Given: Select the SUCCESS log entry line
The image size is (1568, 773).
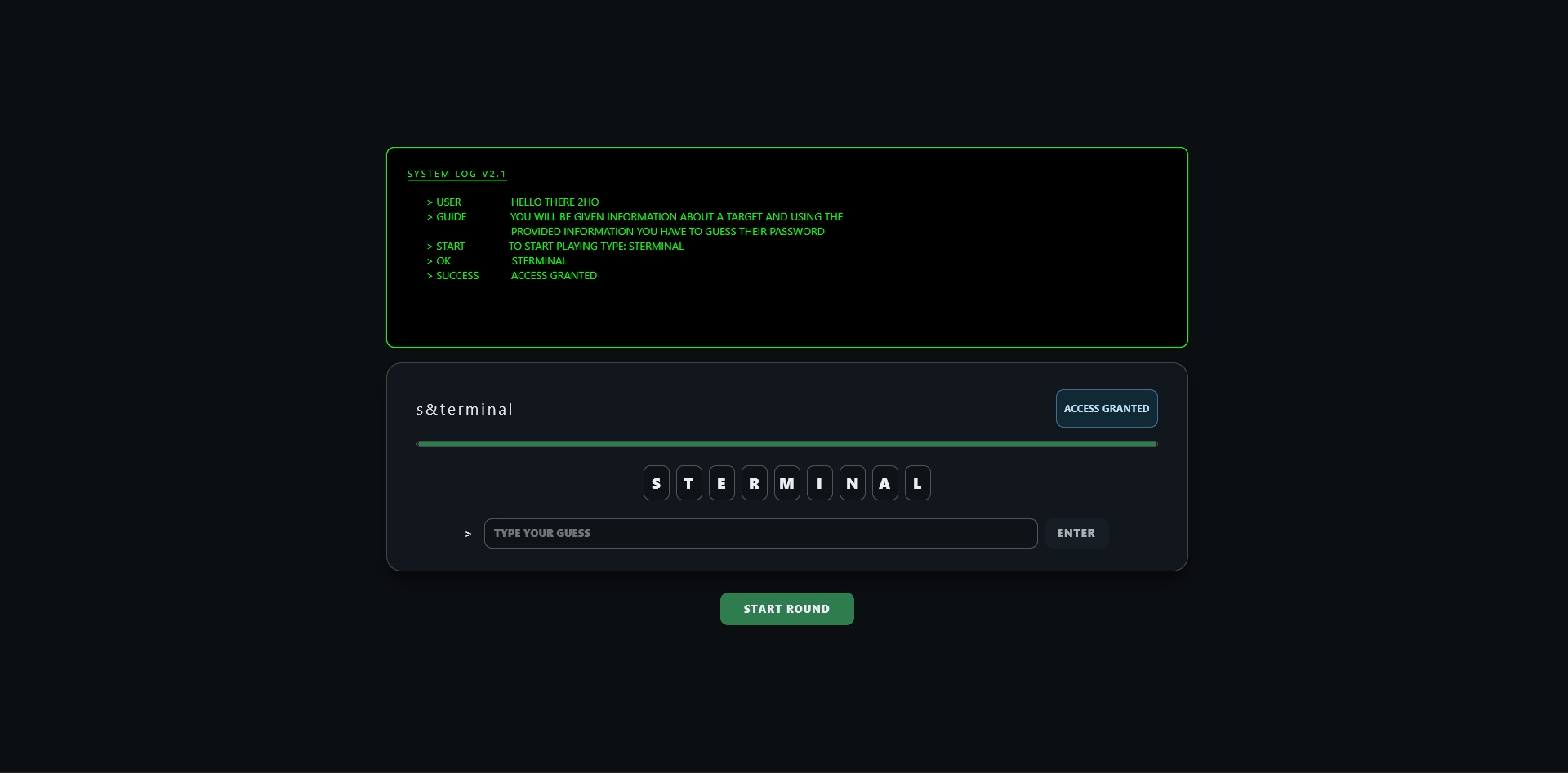Looking at the screenshot, I should 512,276.
